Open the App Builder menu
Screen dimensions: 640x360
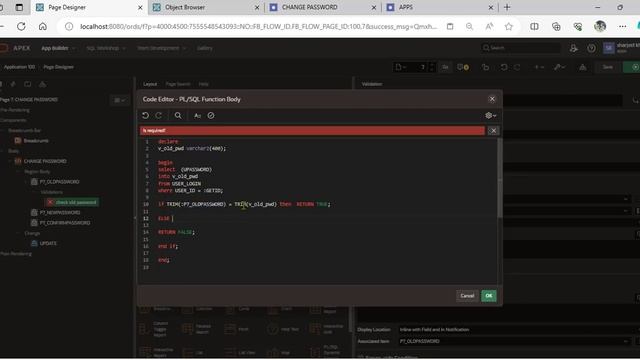58,48
